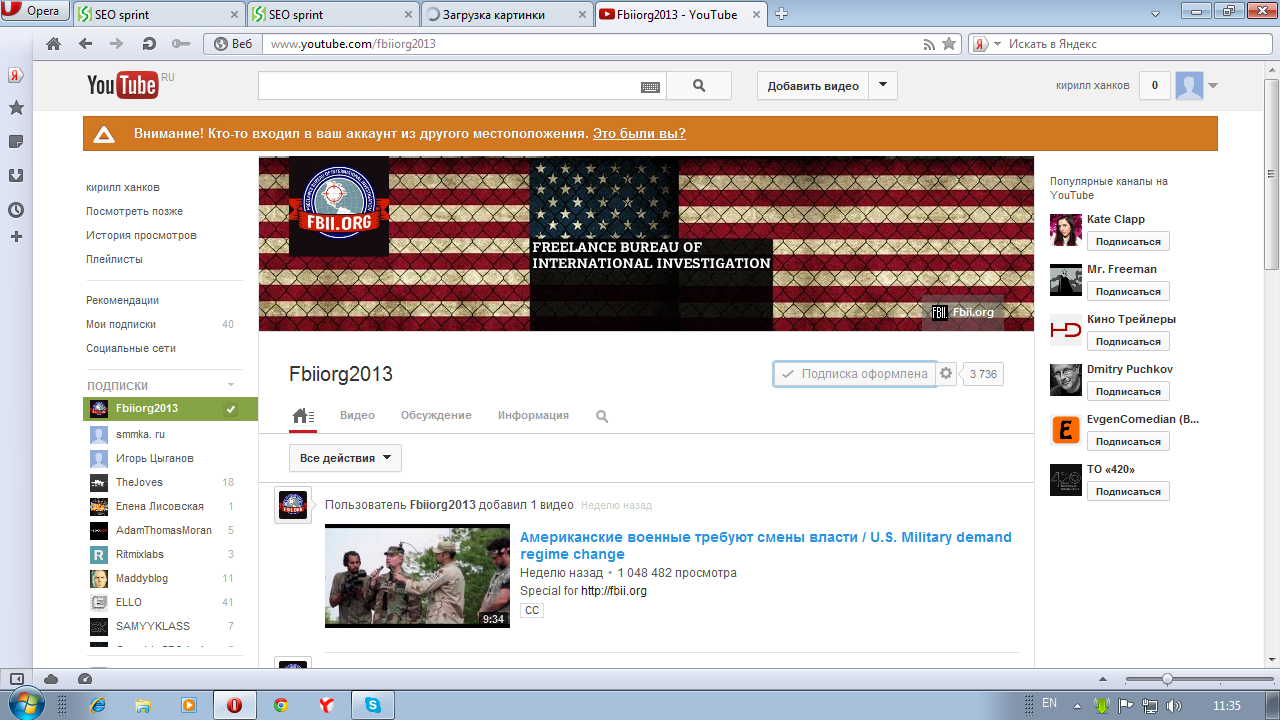Open the Opera main menu button

coord(37,12)
